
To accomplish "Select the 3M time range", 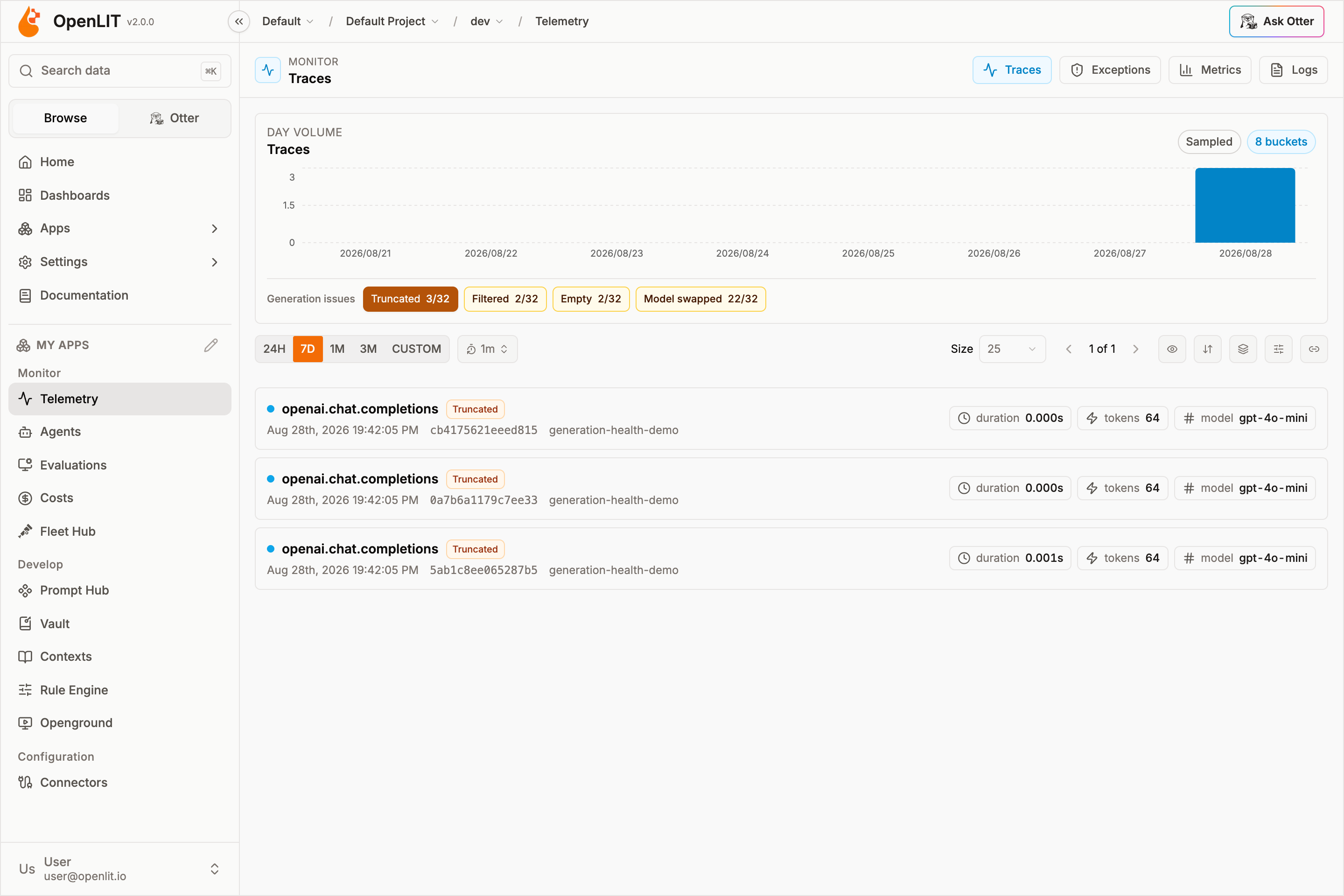I will click(x=368, y=349).
